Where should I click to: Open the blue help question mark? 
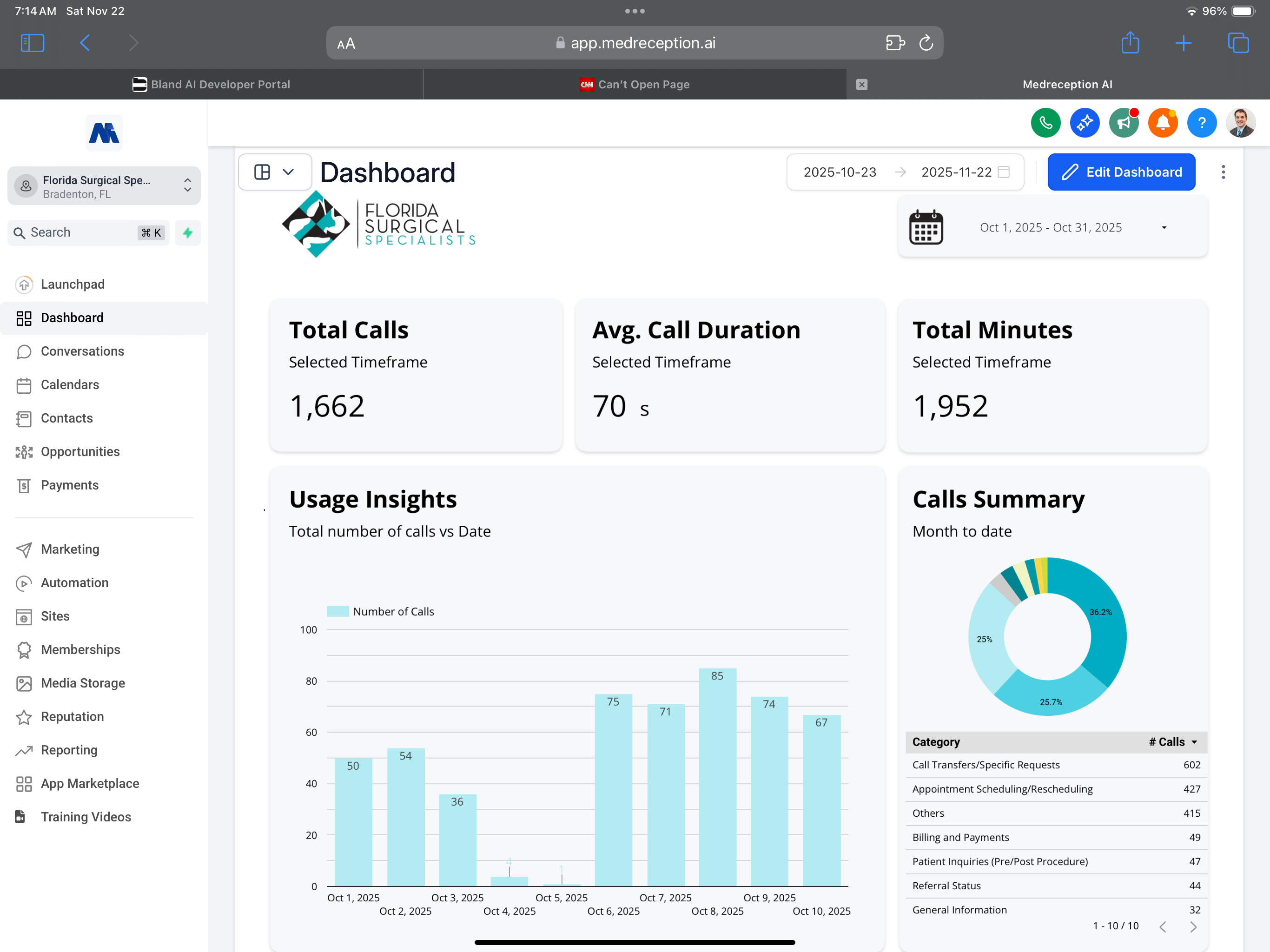[1202, 122]
